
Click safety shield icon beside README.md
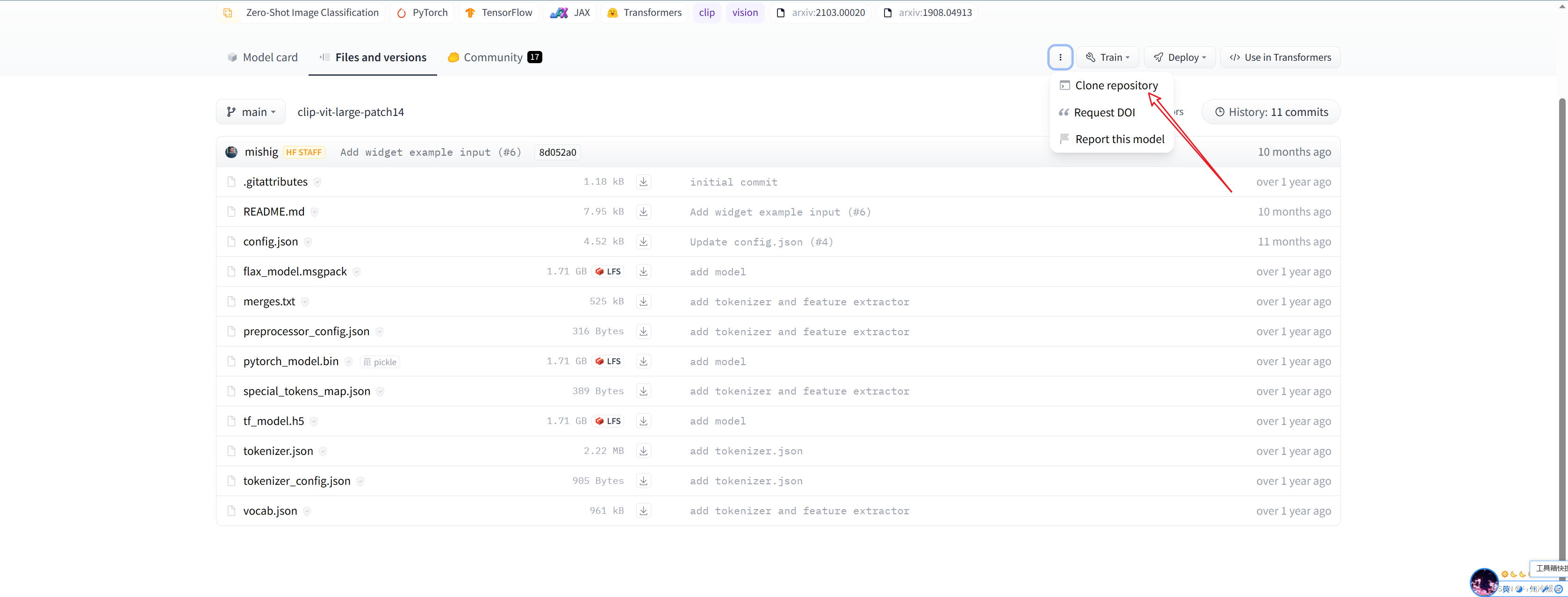[315, 212]
